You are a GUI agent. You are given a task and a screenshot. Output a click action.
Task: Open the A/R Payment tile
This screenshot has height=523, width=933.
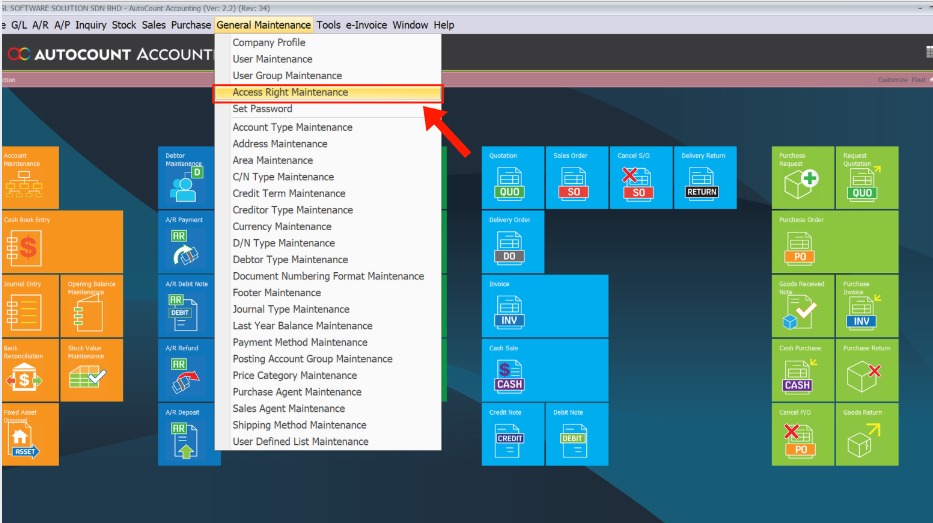click(x=186, y=242)
